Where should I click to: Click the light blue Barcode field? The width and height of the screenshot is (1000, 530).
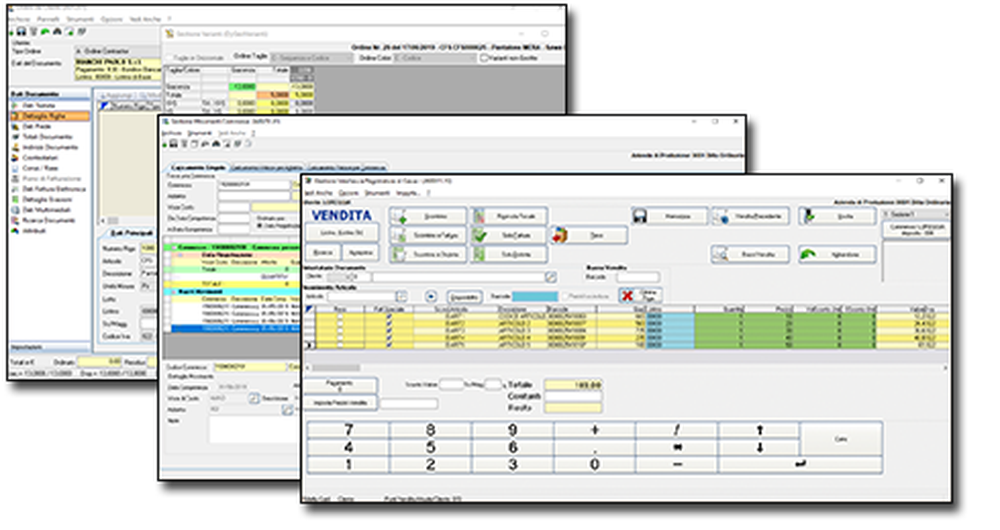tap(535, 297)
